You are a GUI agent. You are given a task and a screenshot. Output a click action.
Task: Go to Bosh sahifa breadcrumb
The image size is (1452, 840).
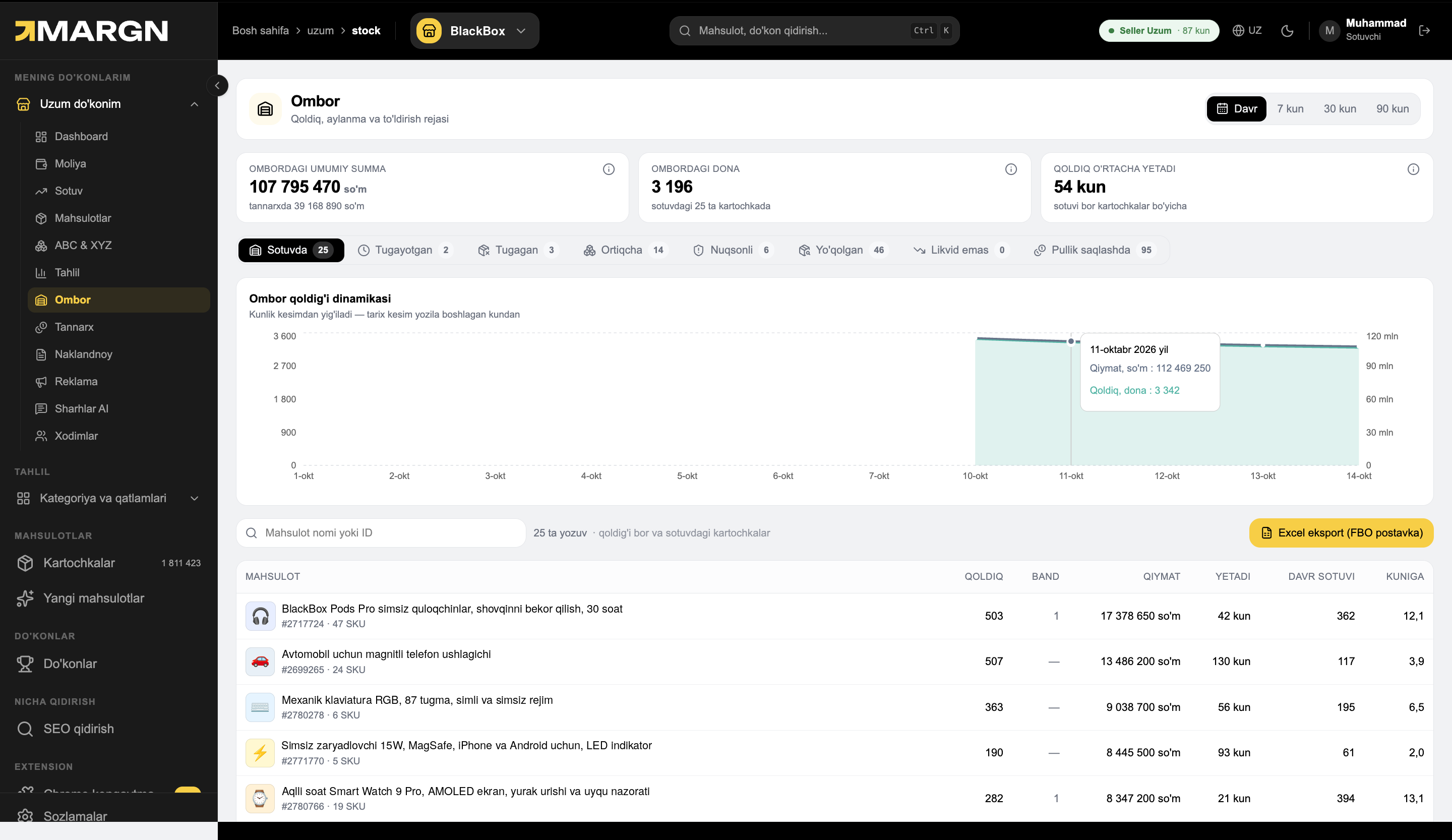pyautogui.click(x=261, y=31)
